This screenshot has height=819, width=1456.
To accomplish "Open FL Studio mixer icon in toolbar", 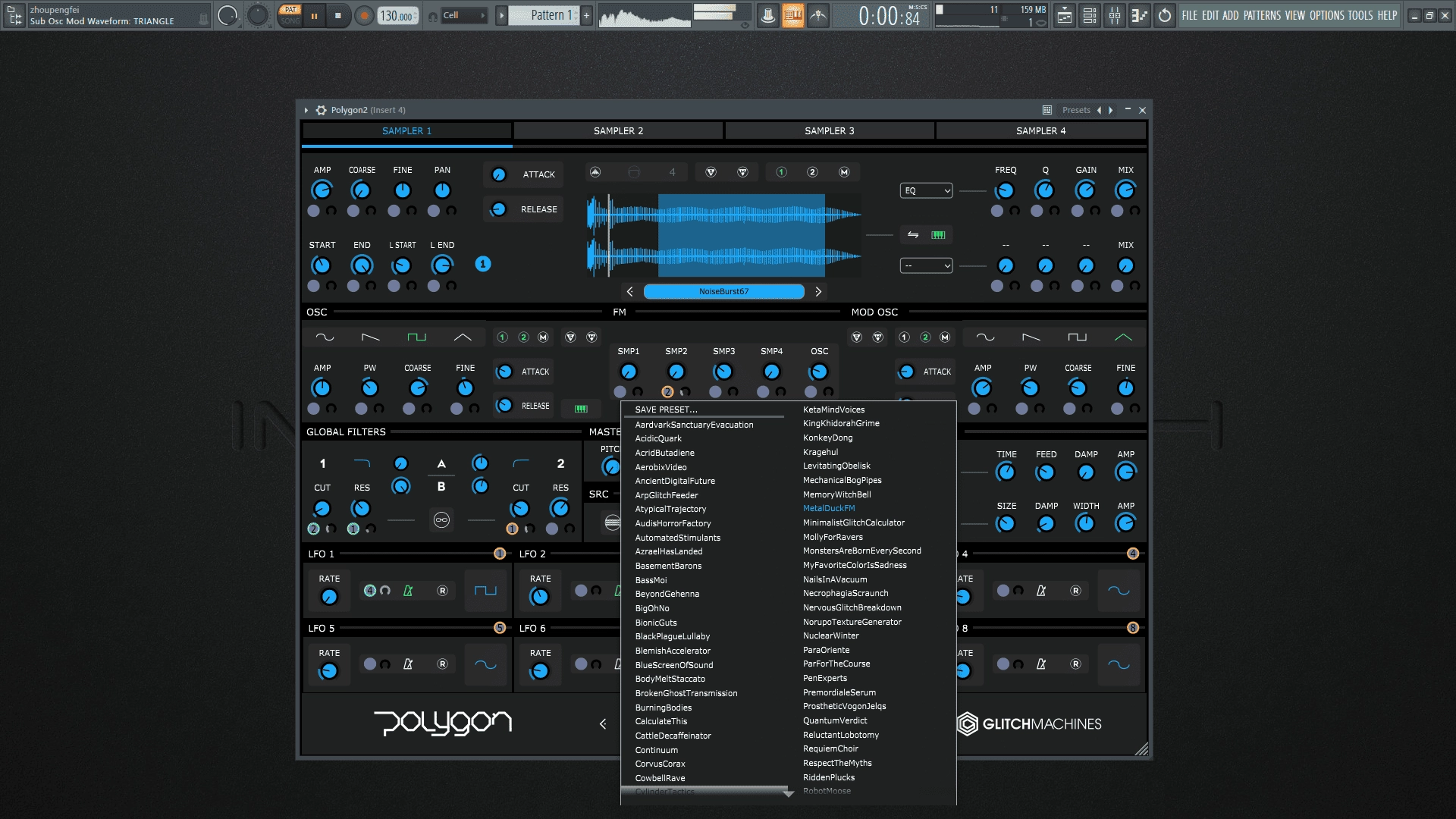I will (1115, 15).
